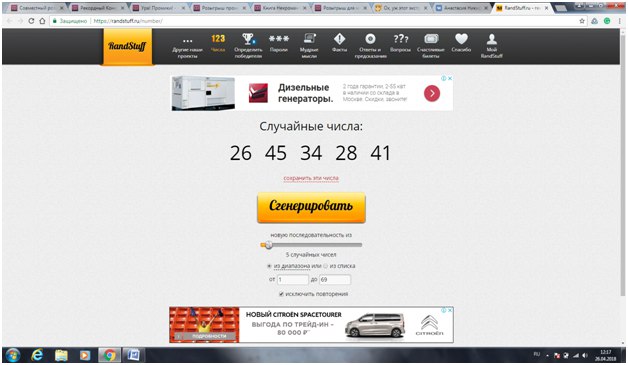Click the quantity slider handle
This screenshot has width=628, height=365.
tap(269, 245)
